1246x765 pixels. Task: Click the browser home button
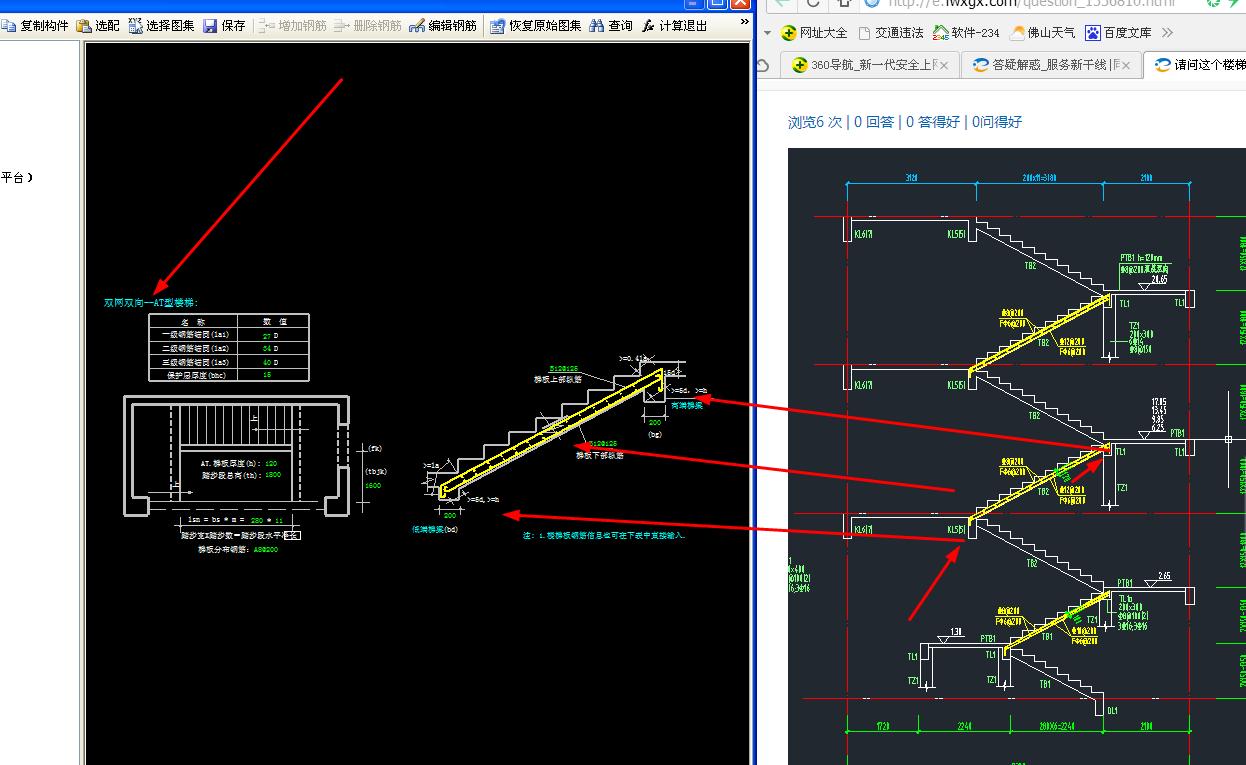point(843,3)
